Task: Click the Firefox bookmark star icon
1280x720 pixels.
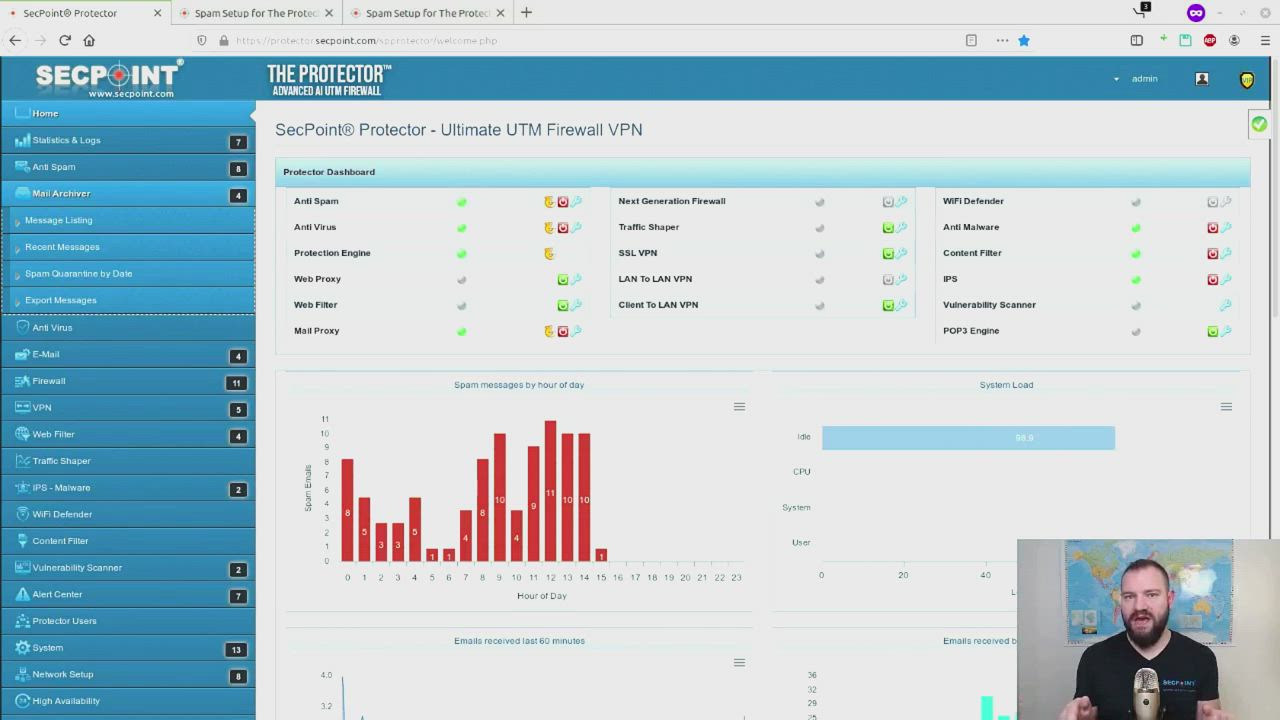Action: tap(1023, 40)
